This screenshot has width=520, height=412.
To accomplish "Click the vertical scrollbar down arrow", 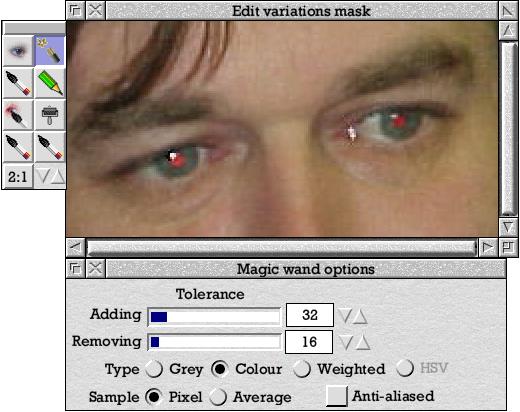I will pyautogui.click(x=508, y=227).
